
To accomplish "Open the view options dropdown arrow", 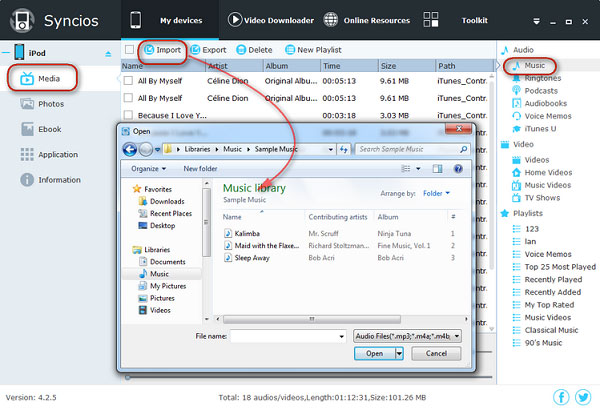I will coord(418,168).
